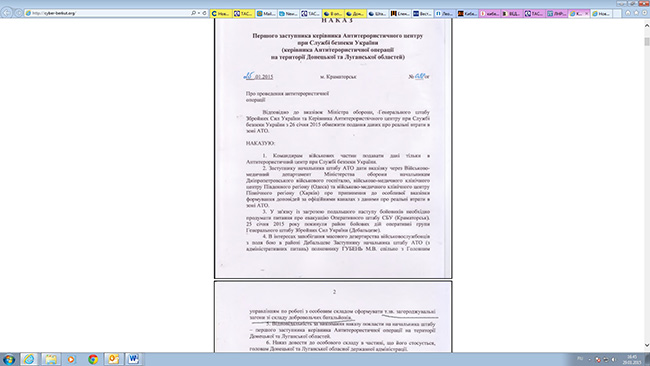Open Windows Media Player taskbar icon

[71, 359]
